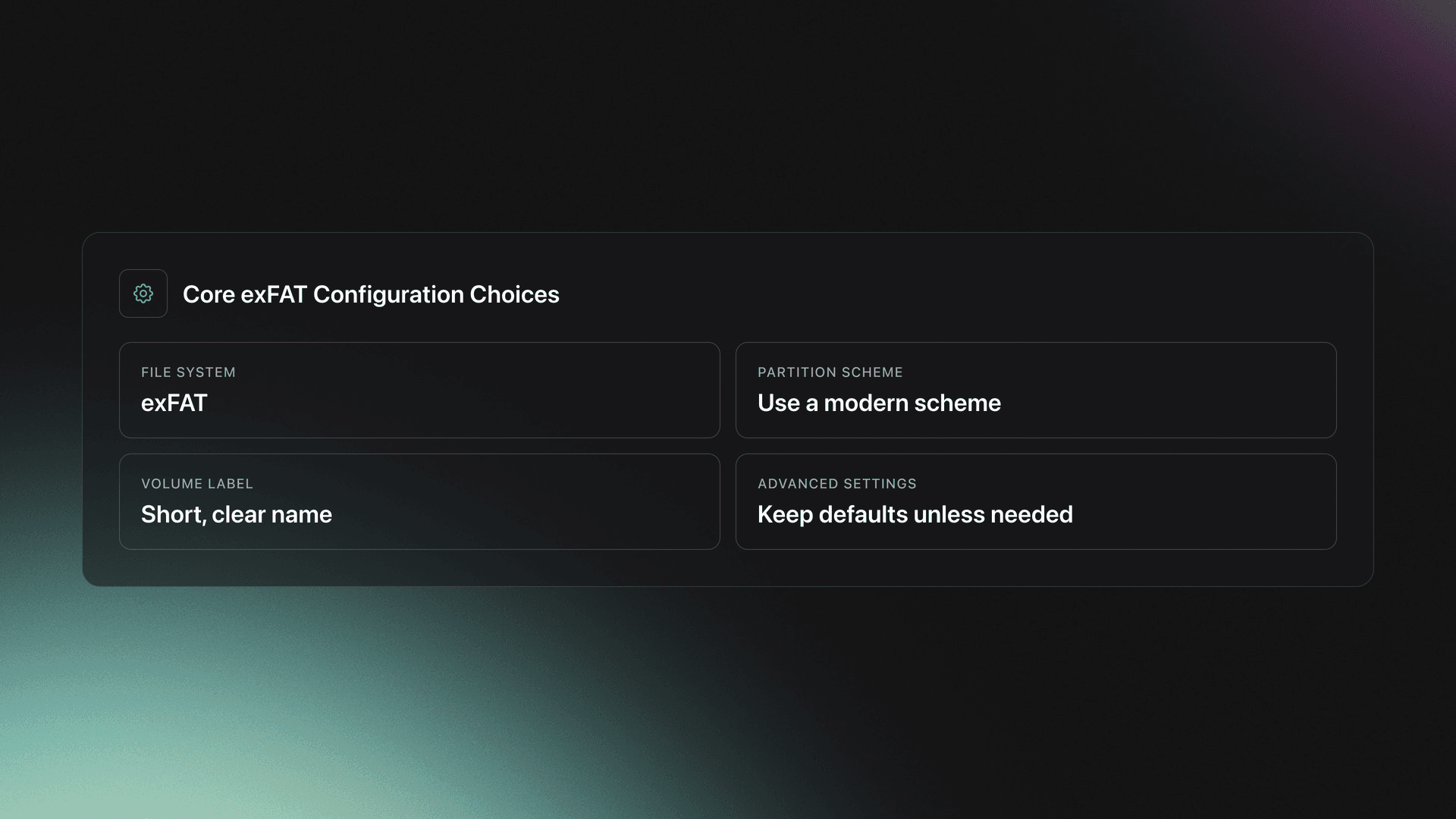Viewport: 1456px width, 819px height.
Task: Click the 'Core exFAT Configuration Choices' heading
Action: coord(370,295)
